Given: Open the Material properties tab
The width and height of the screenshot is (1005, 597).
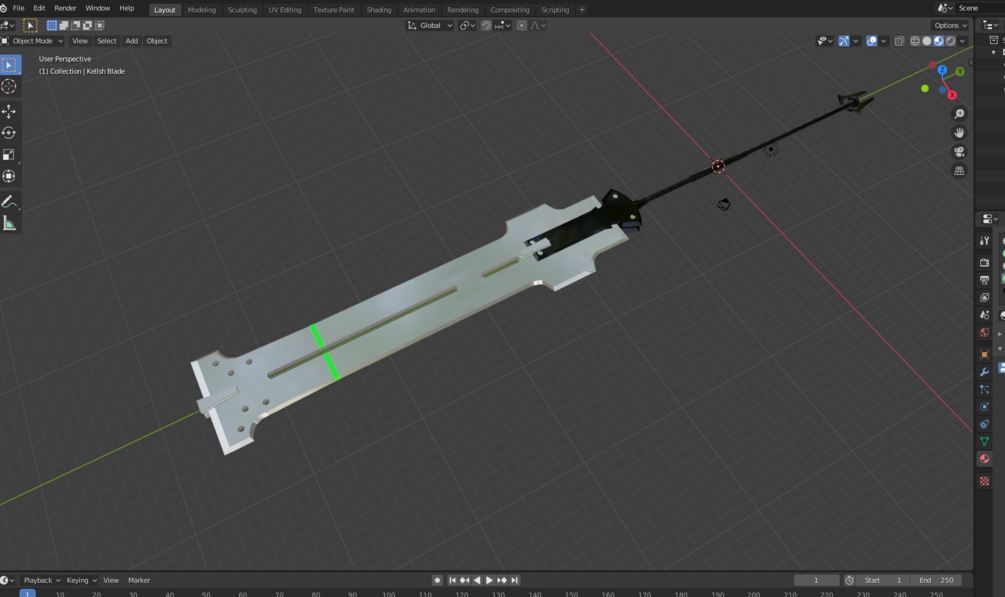Looking at the screenshot, I should pyautogui.click(x=984, y=458).
